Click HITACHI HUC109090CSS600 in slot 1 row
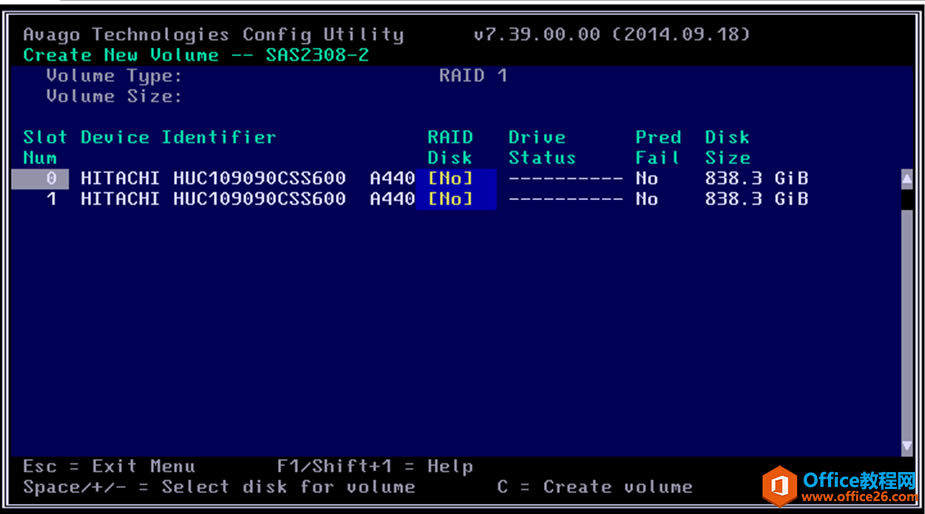This screenshot has height=514, width=925. pyautogui.click(x=213, y=199)
